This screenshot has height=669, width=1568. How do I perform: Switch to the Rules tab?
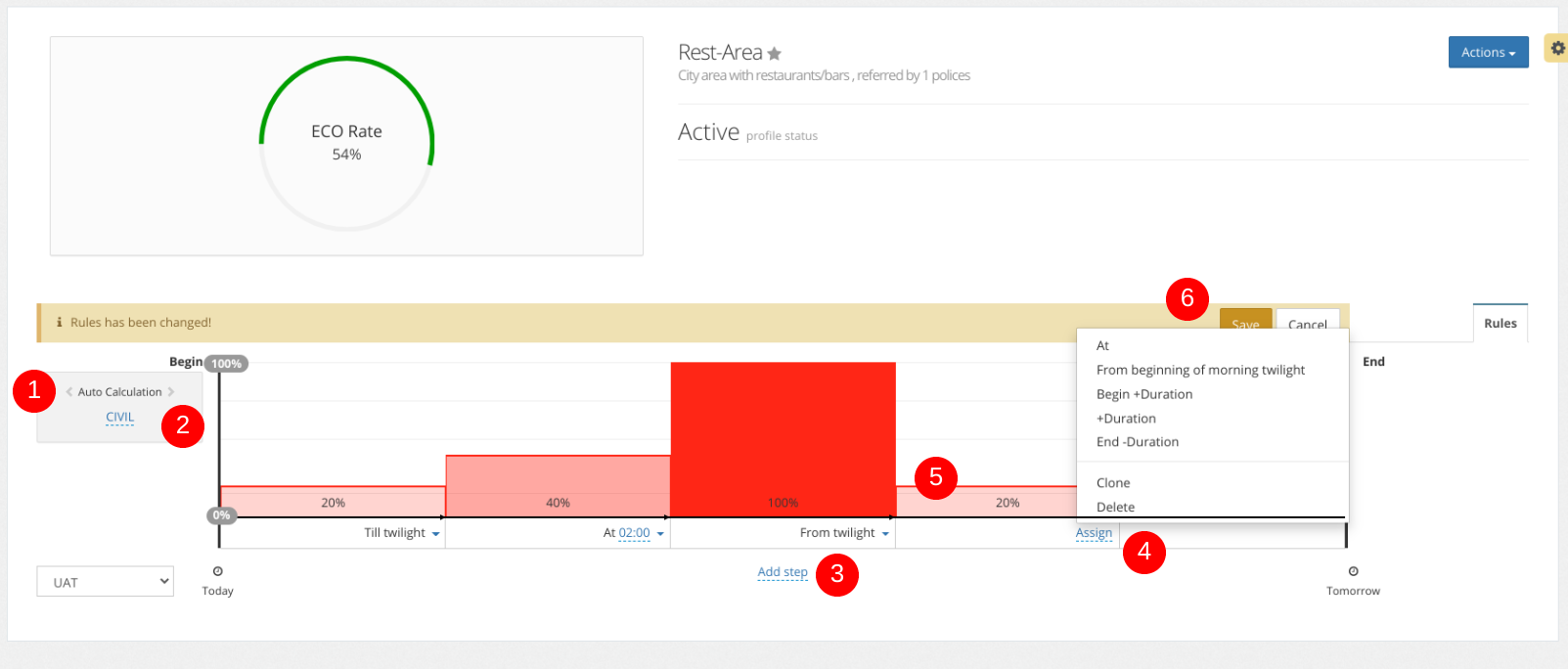(1500, 324)
